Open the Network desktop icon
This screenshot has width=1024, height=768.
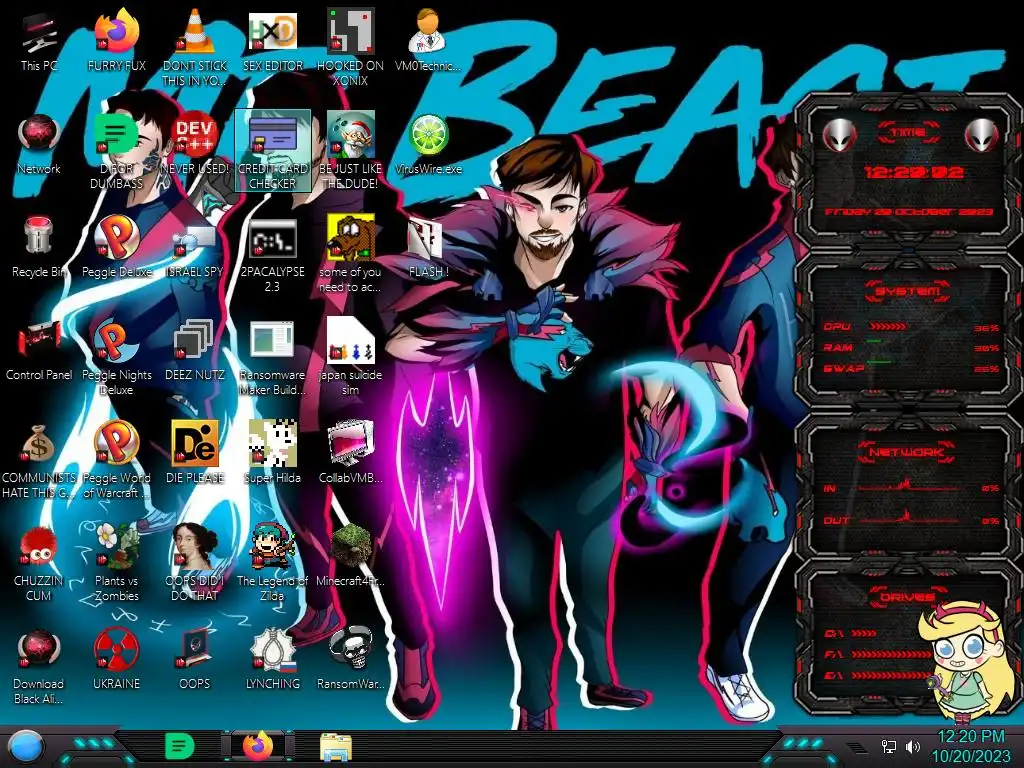tap(39, 145)
